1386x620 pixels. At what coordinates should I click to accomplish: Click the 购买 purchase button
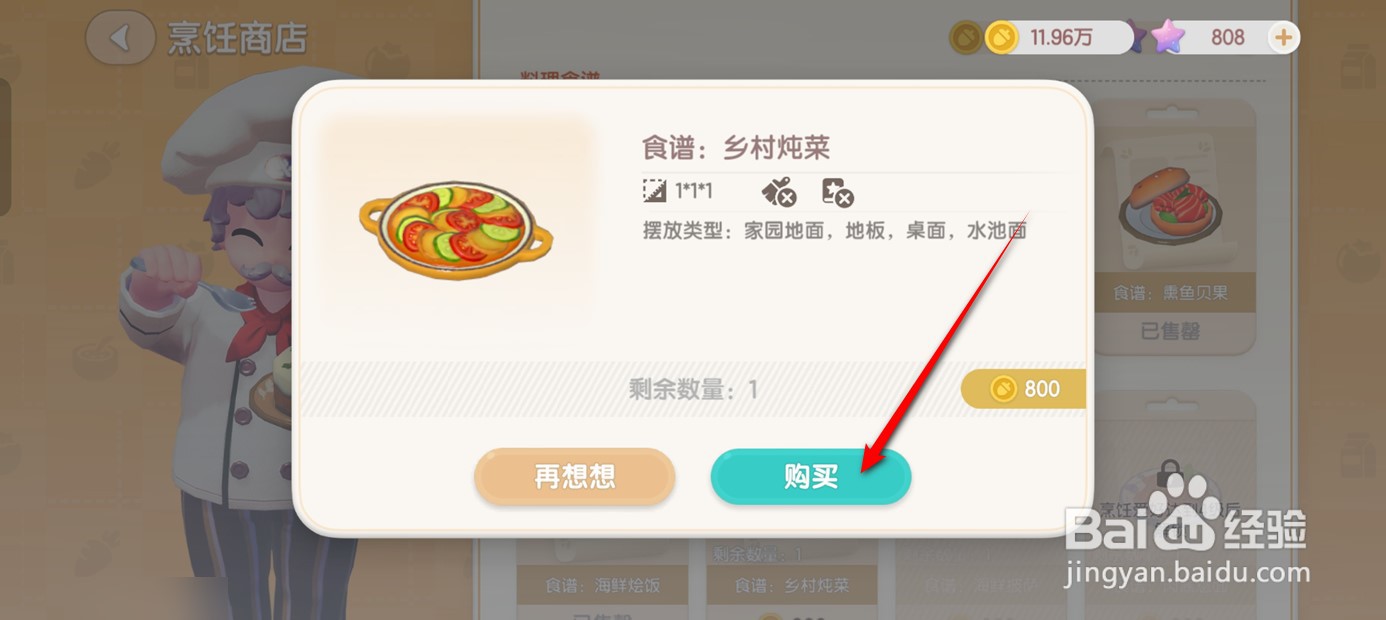coord(811,477)
